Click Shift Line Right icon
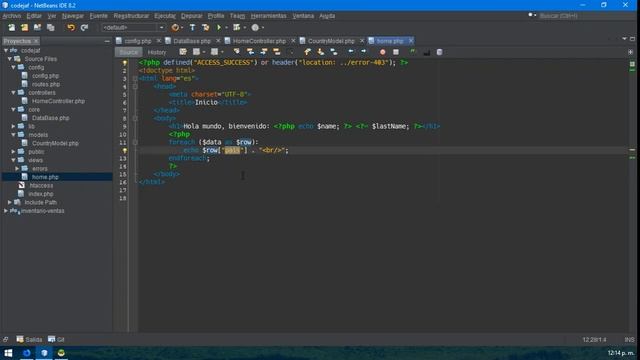The image size is (640, 360). pos(364,52)
